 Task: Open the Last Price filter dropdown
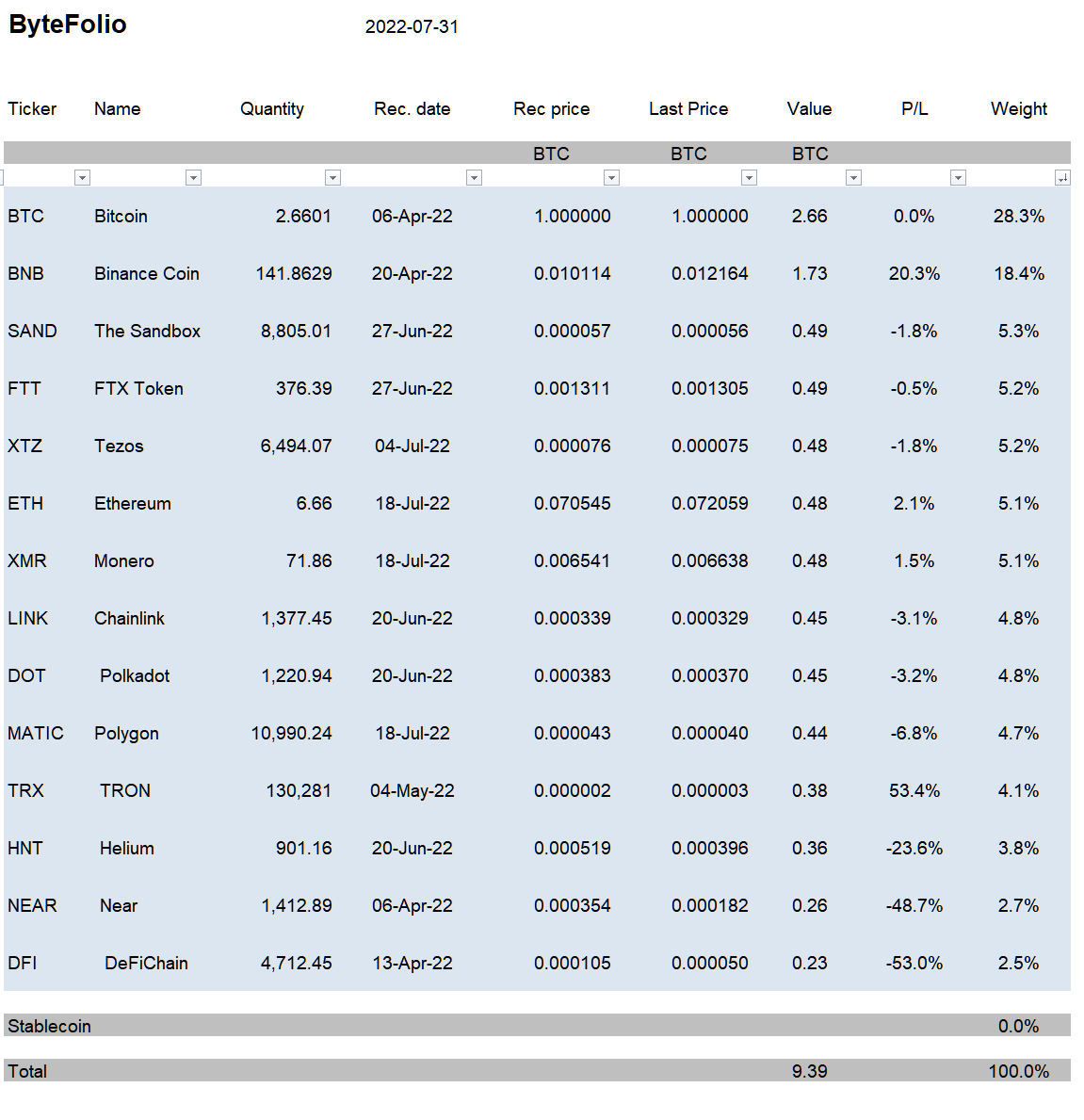749,178
